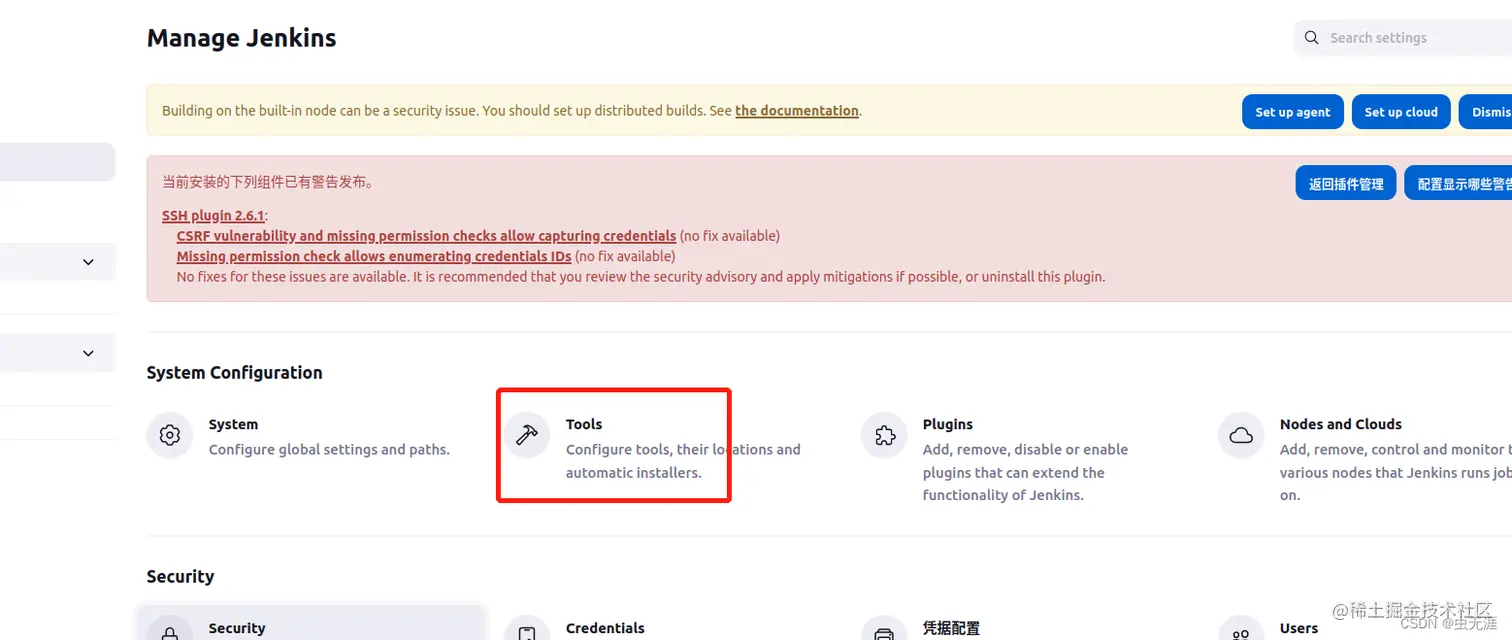Click text '当前安装的下列组件已有警告发布。'
This screenshot has height=640, width=1512.
268,183
